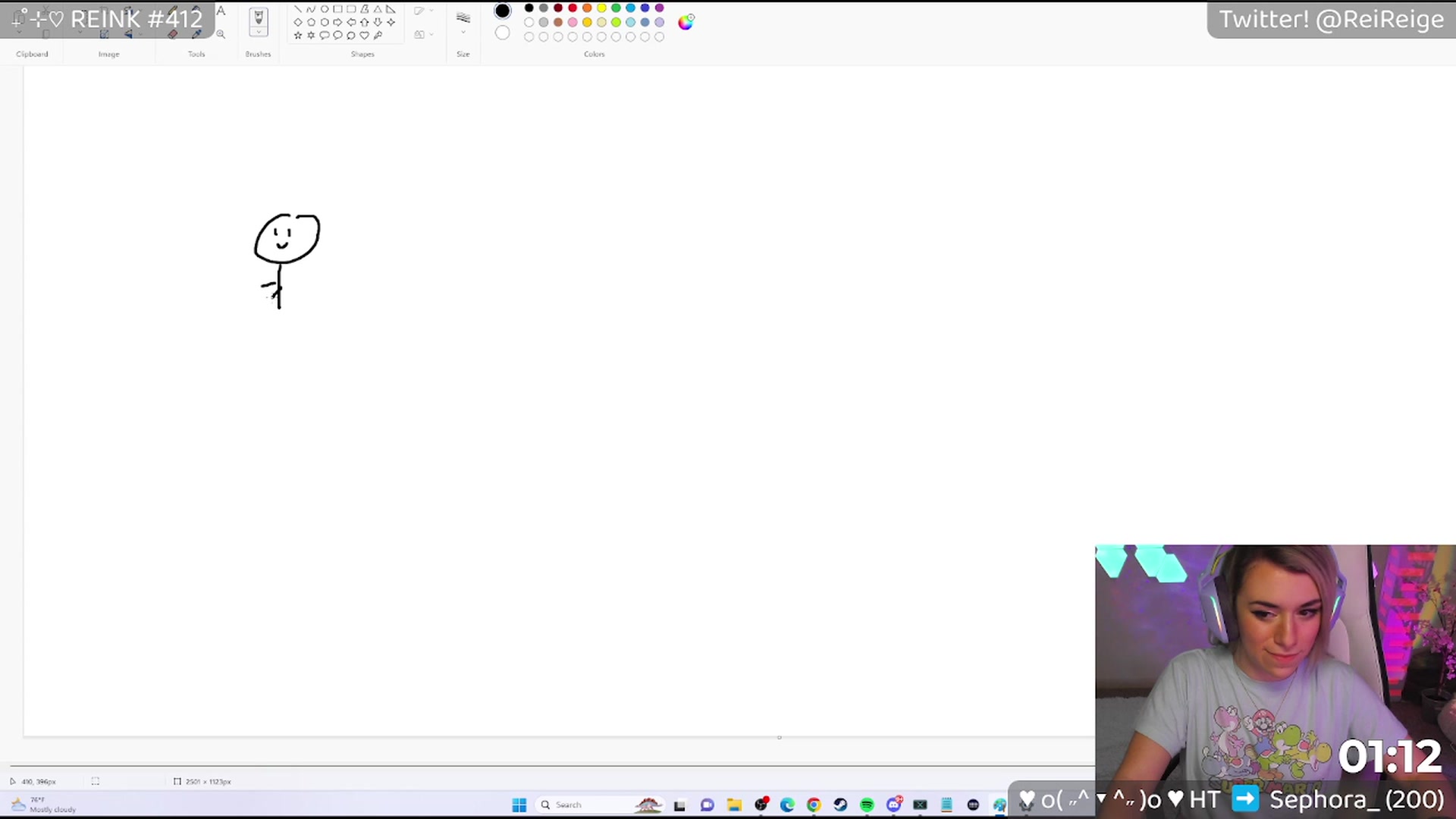
Task: Select the Right triangle shape
Action: (391, 9)
